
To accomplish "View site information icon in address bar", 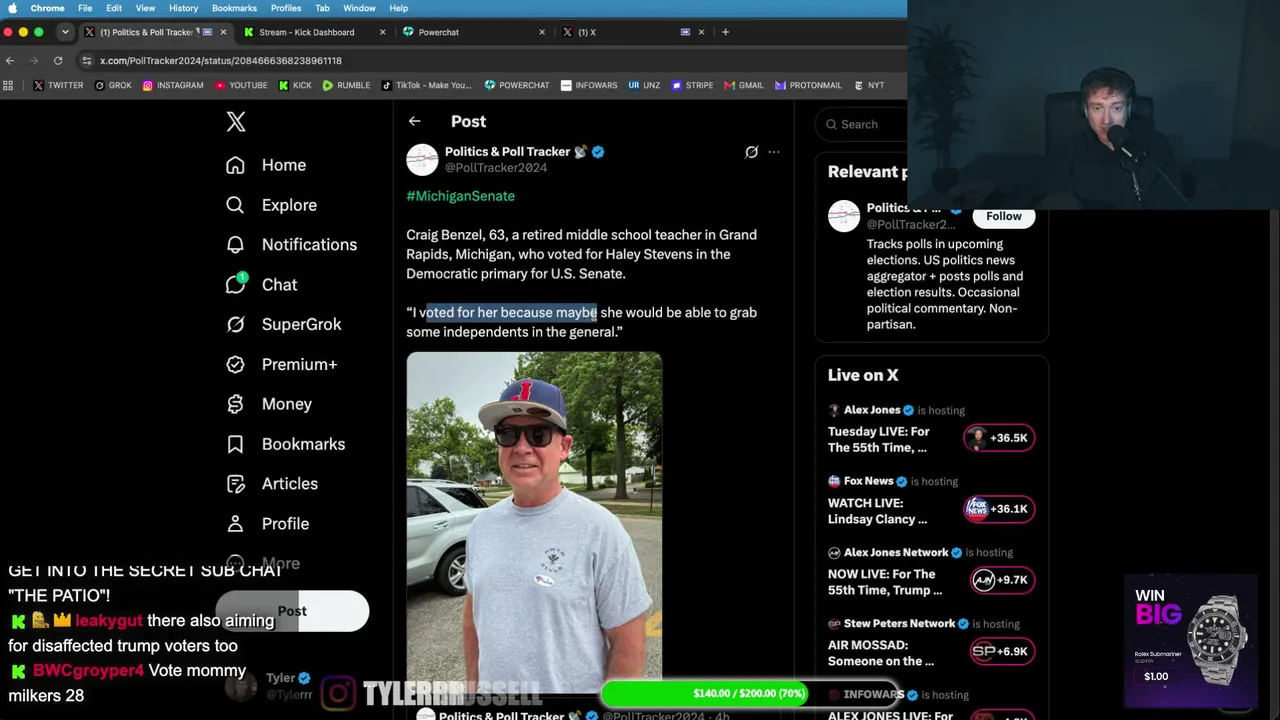I will click(87, 60).
